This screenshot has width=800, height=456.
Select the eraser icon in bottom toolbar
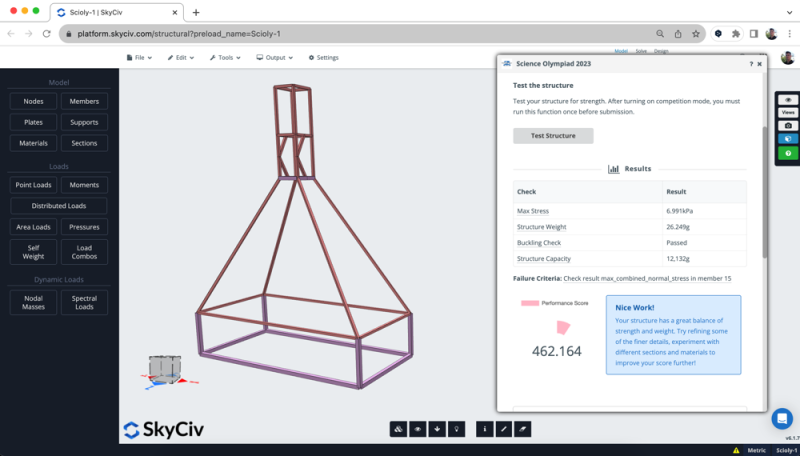point(524,429)
